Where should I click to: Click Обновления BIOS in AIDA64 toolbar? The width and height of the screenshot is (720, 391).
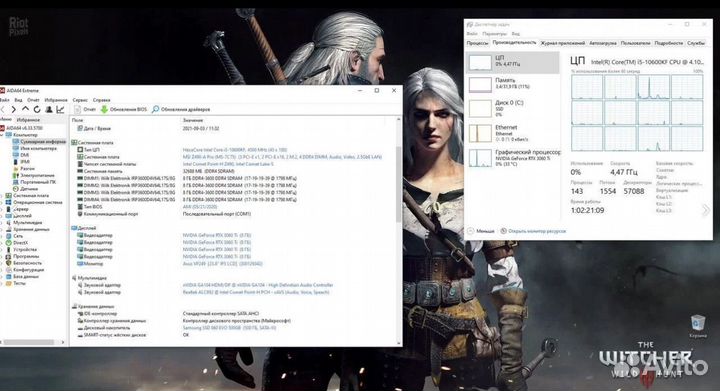pyautogui.click(x=124, y=109)
